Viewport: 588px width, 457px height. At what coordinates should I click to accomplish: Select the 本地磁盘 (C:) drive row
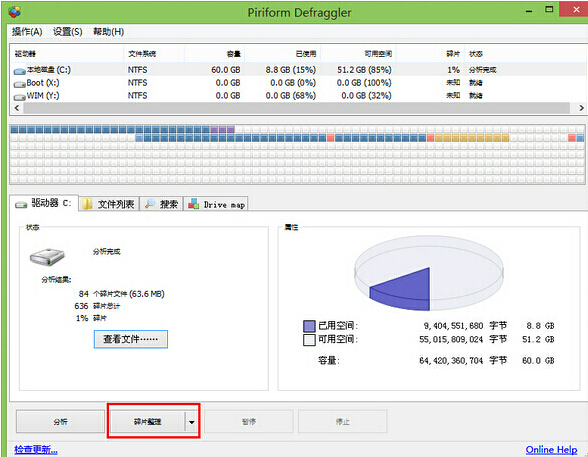(x=298, y=70)
